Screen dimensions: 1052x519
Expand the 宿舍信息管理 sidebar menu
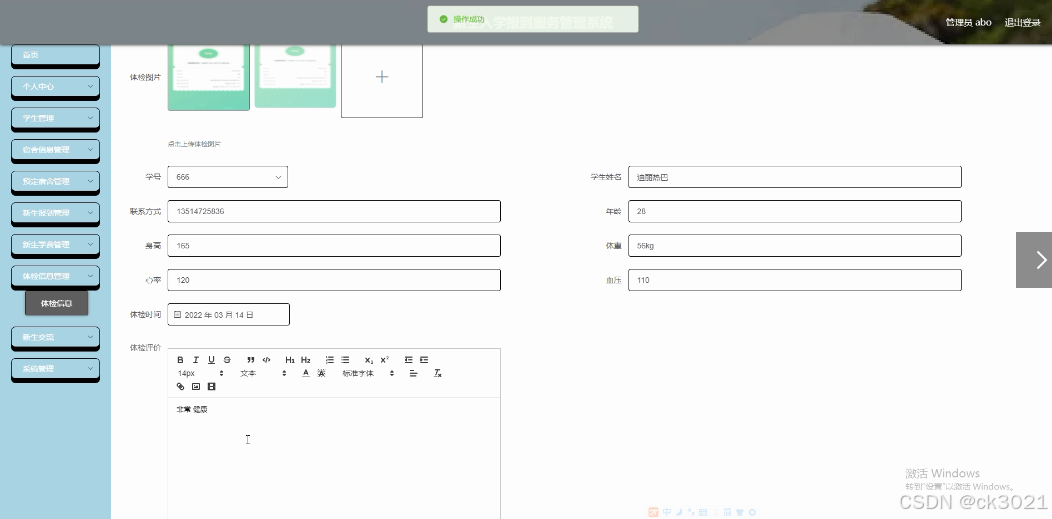coord(55,150)
